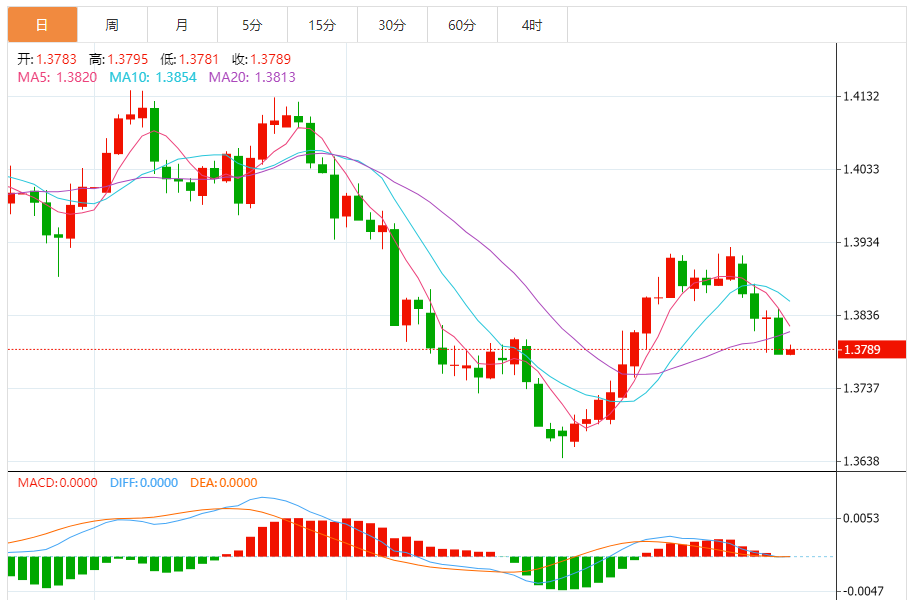Click the 1.3638 price axis label
Image resolution: width=913 pixels, height=600 pixels.
(x=861, y=461)
